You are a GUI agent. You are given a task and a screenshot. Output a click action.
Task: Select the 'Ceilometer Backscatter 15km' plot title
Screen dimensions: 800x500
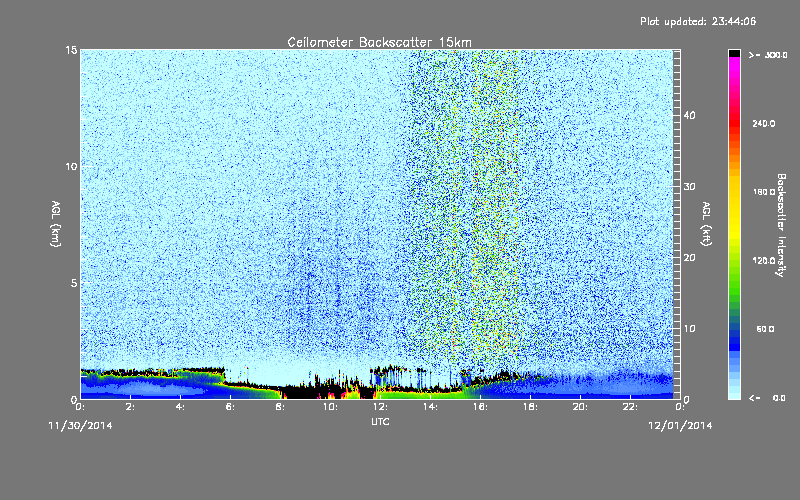tap(379, 42)
